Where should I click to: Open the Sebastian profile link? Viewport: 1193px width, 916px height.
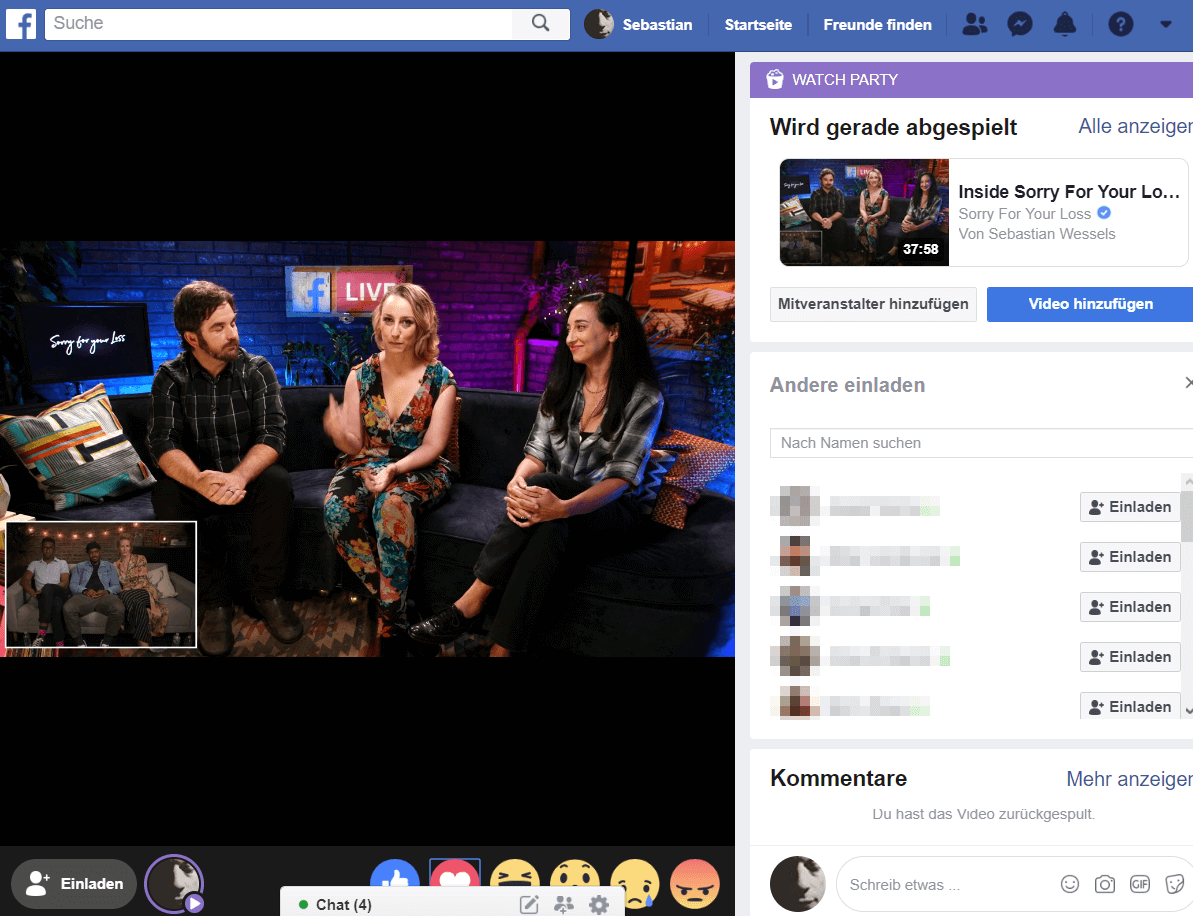tap(657, 25)
